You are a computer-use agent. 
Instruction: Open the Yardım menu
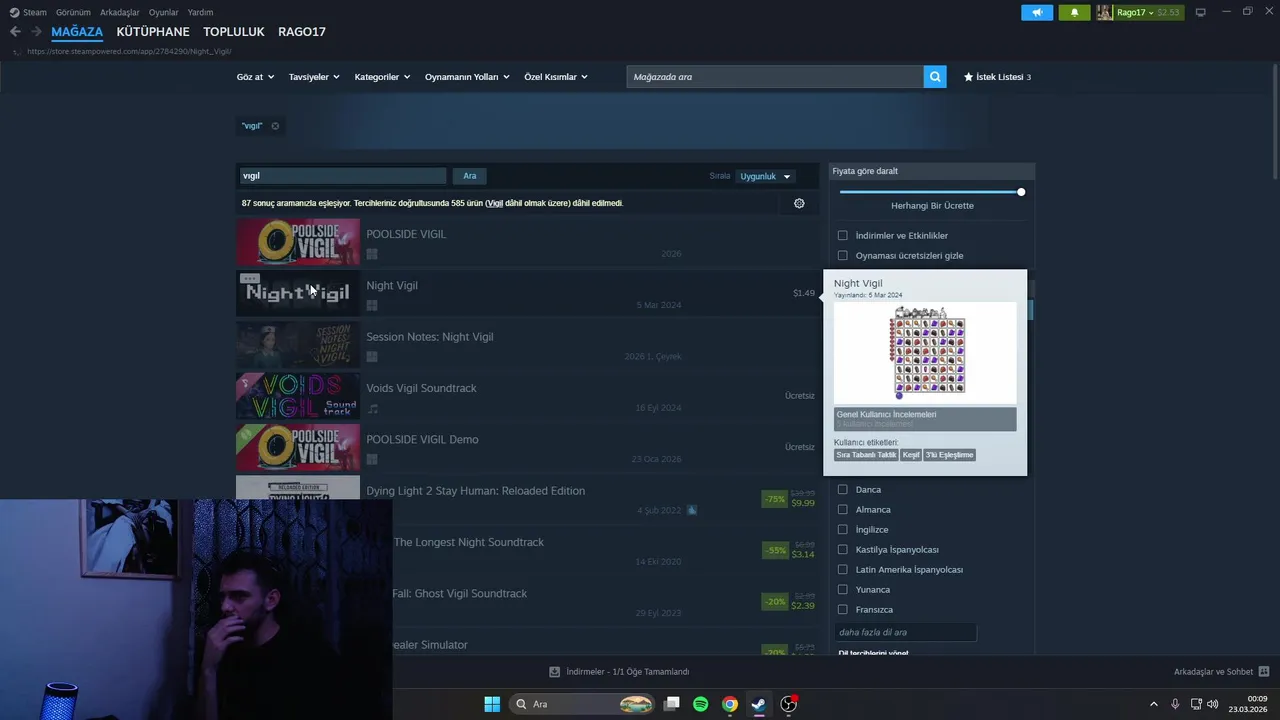click(x=201, y=12)
